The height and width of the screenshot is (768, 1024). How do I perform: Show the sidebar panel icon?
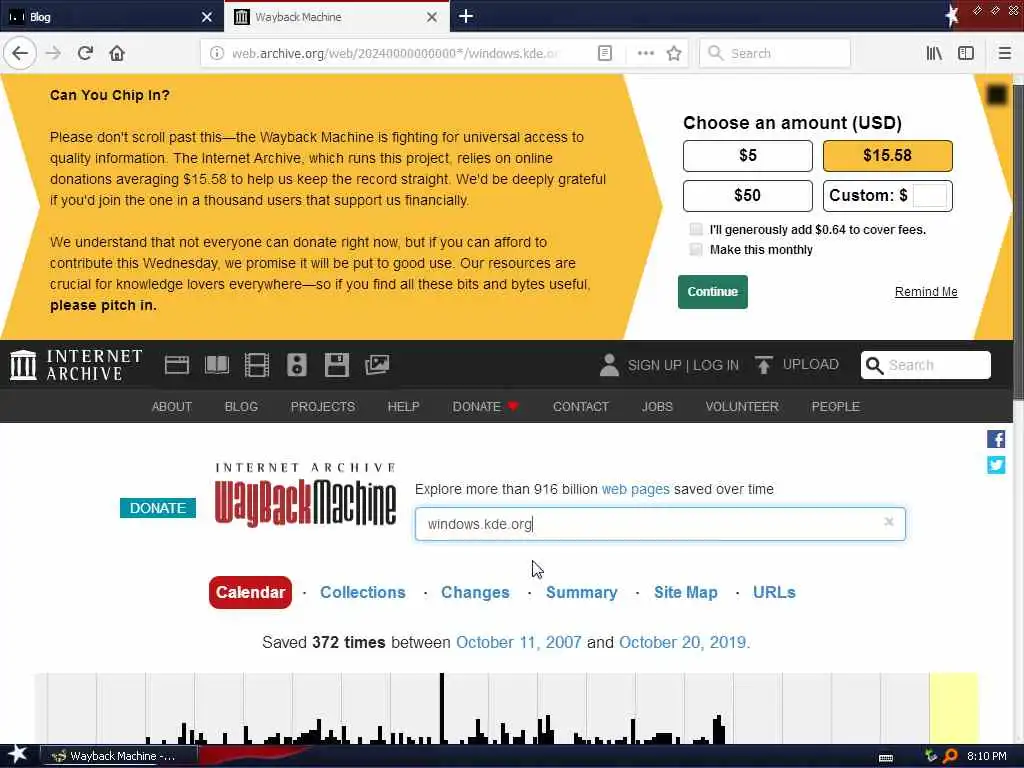(966, 53)
